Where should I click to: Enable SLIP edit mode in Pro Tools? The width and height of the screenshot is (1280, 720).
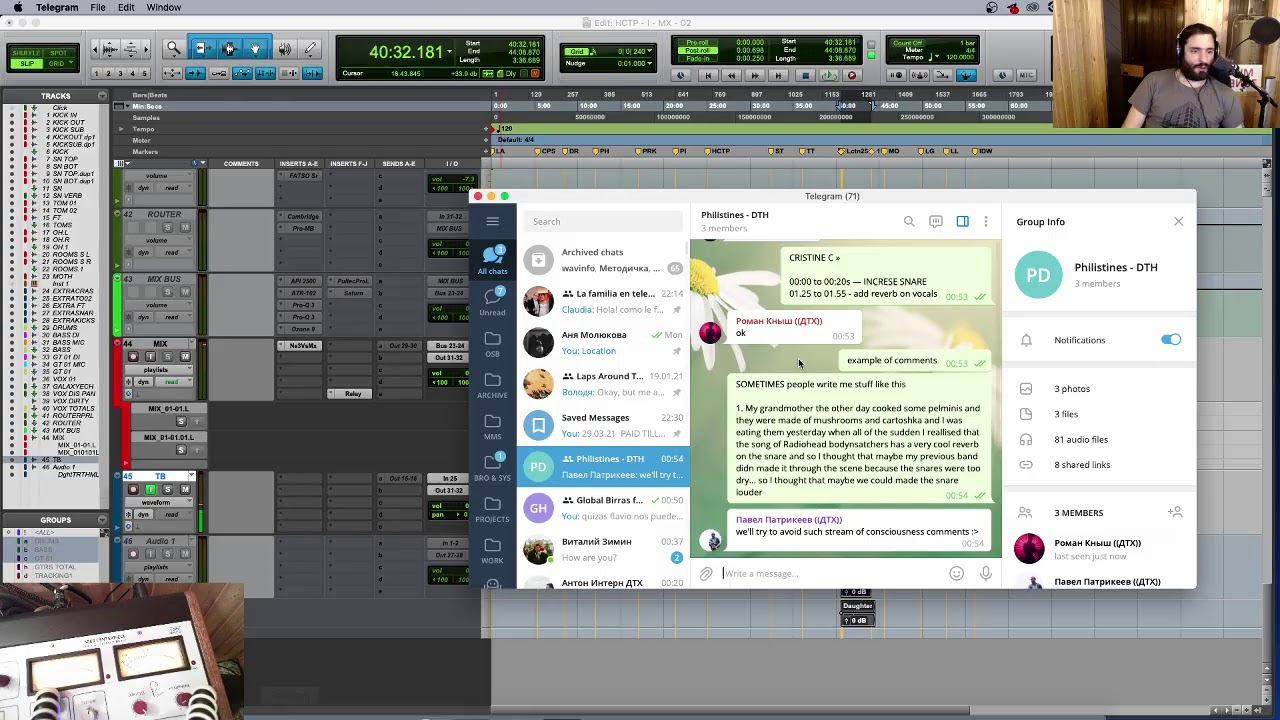pos(27,63)
